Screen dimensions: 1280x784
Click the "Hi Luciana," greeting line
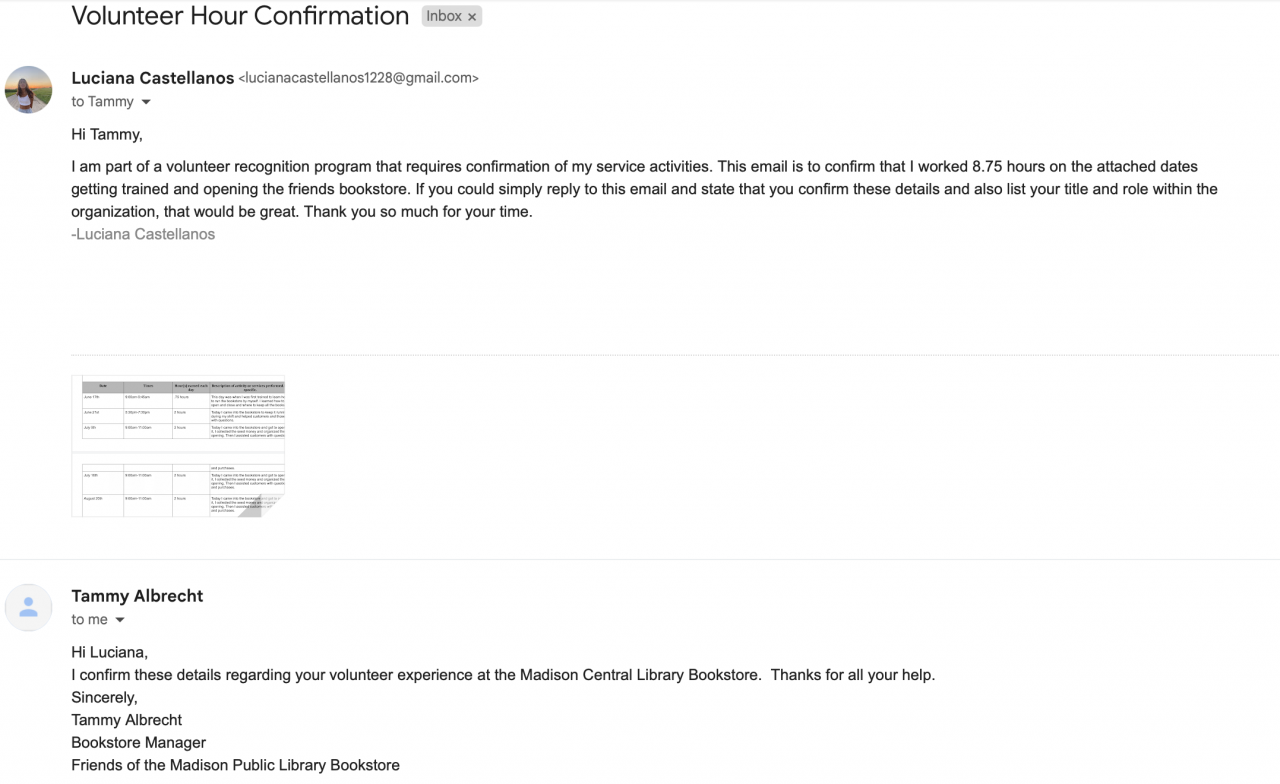coord(109,652)
